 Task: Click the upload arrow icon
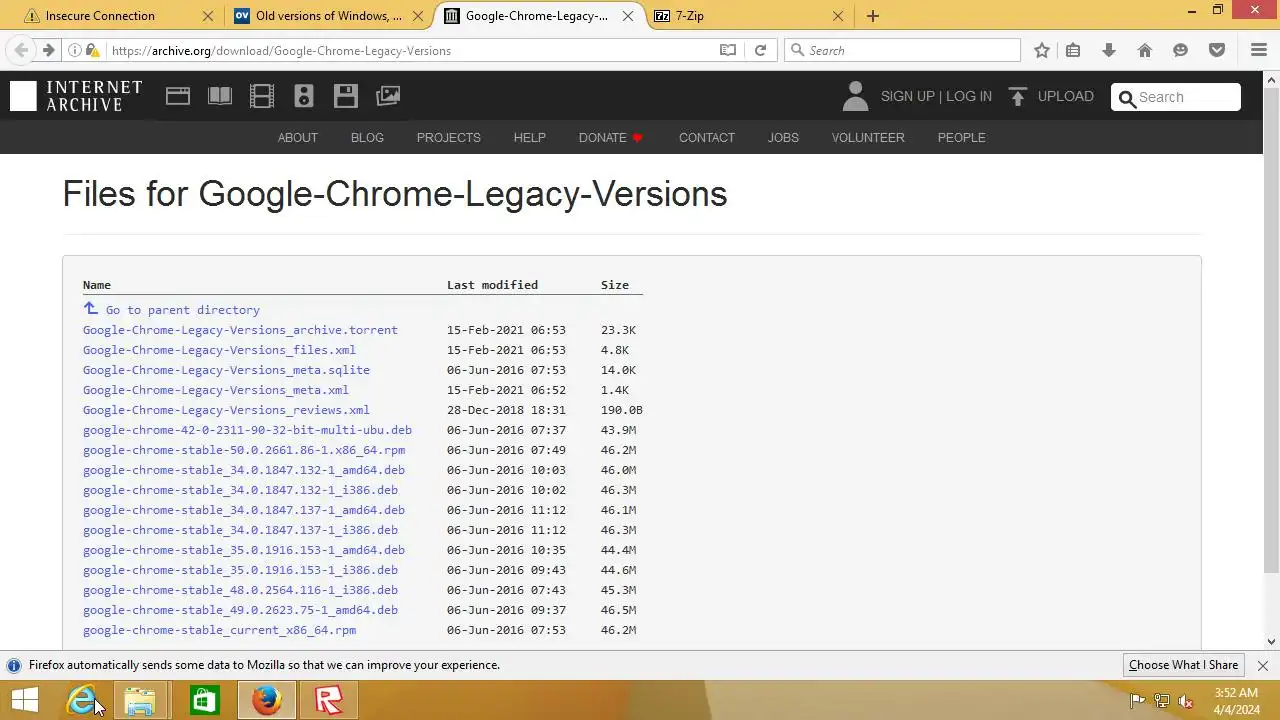pos(1018,96)
